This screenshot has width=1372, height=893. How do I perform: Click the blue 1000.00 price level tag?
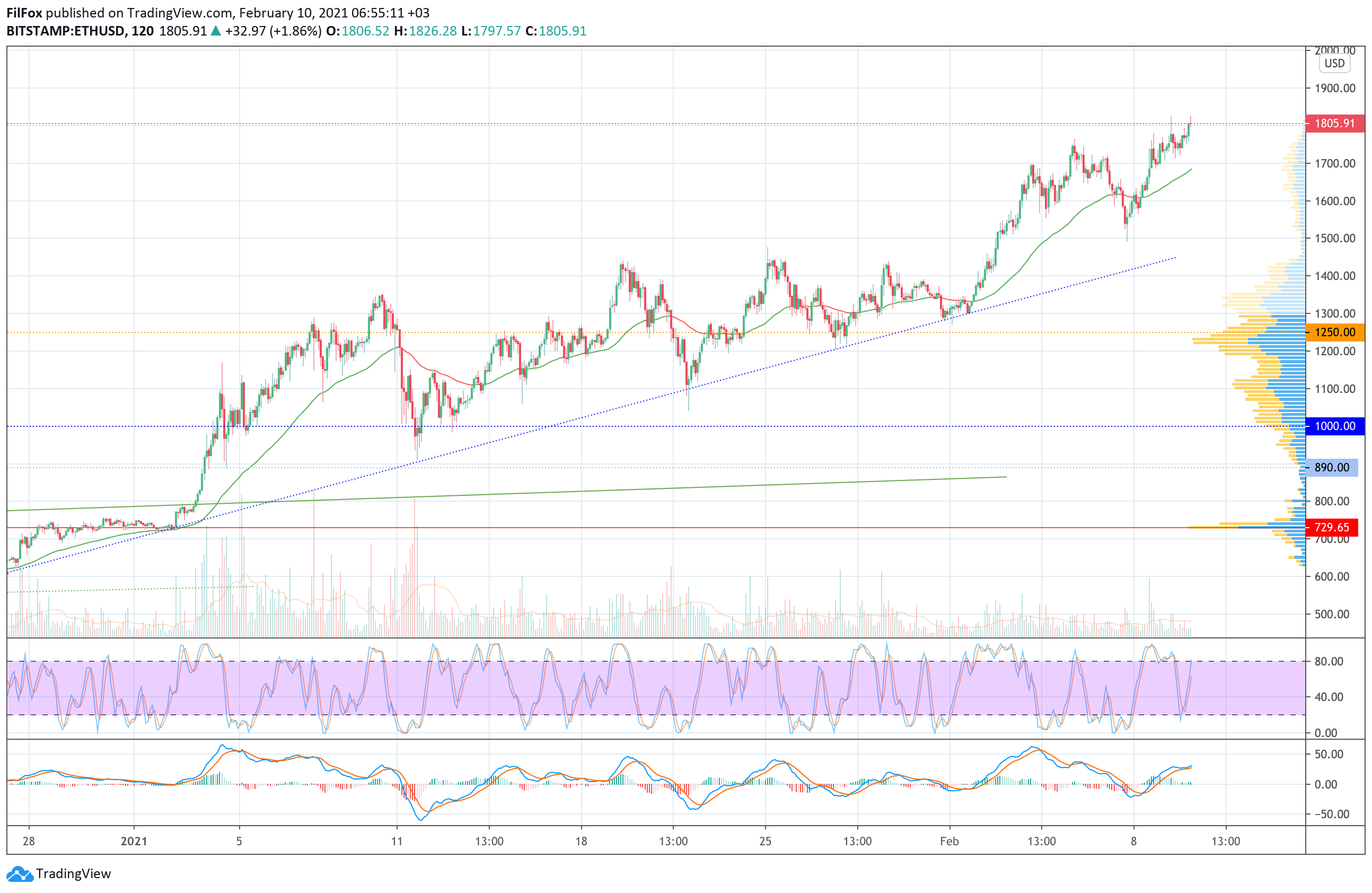click(1334, 426)
